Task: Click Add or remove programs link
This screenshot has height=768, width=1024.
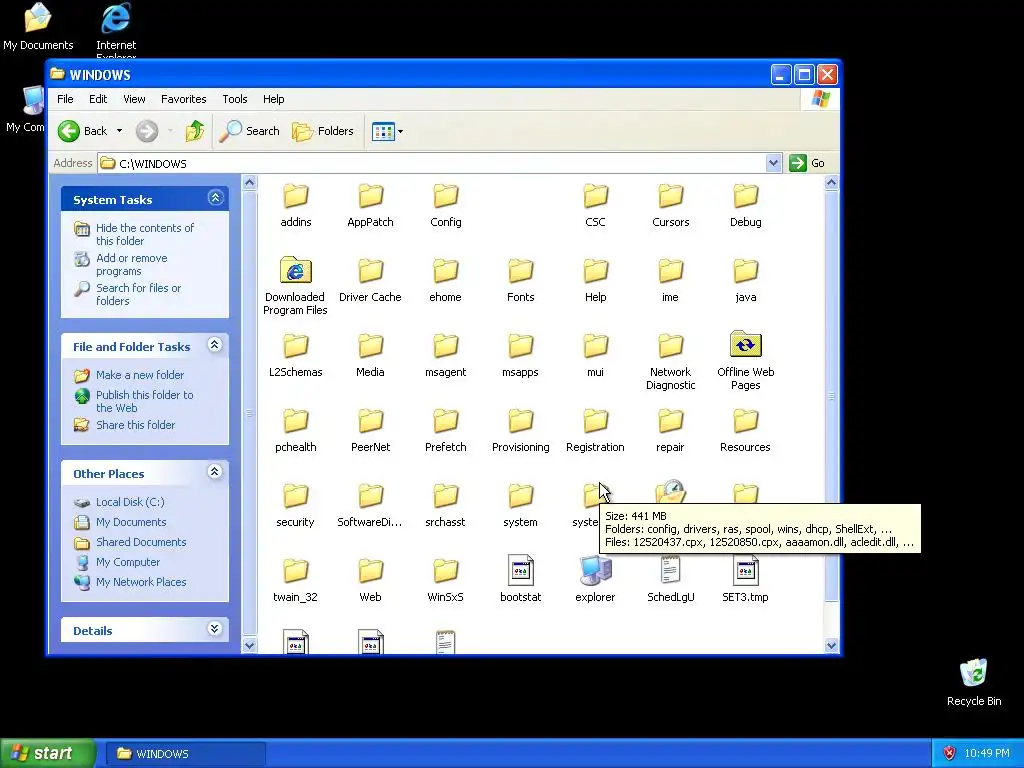Action: click(x=132, y=264)
